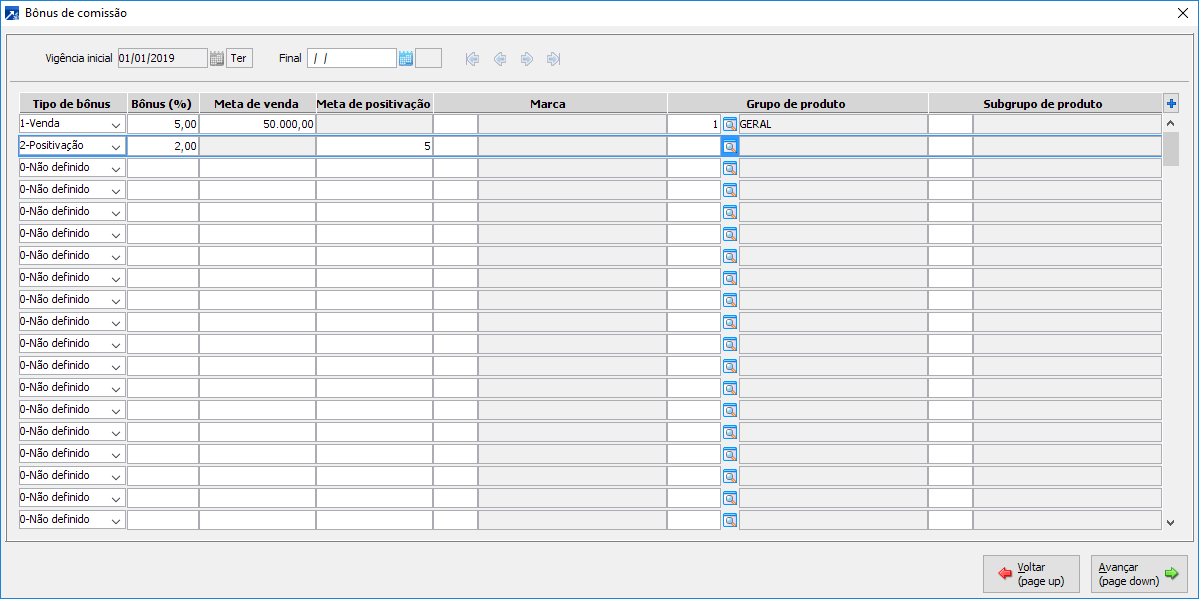
Task: Click the grid scrollbar down arrow
Action: [x=1171, y=522]
